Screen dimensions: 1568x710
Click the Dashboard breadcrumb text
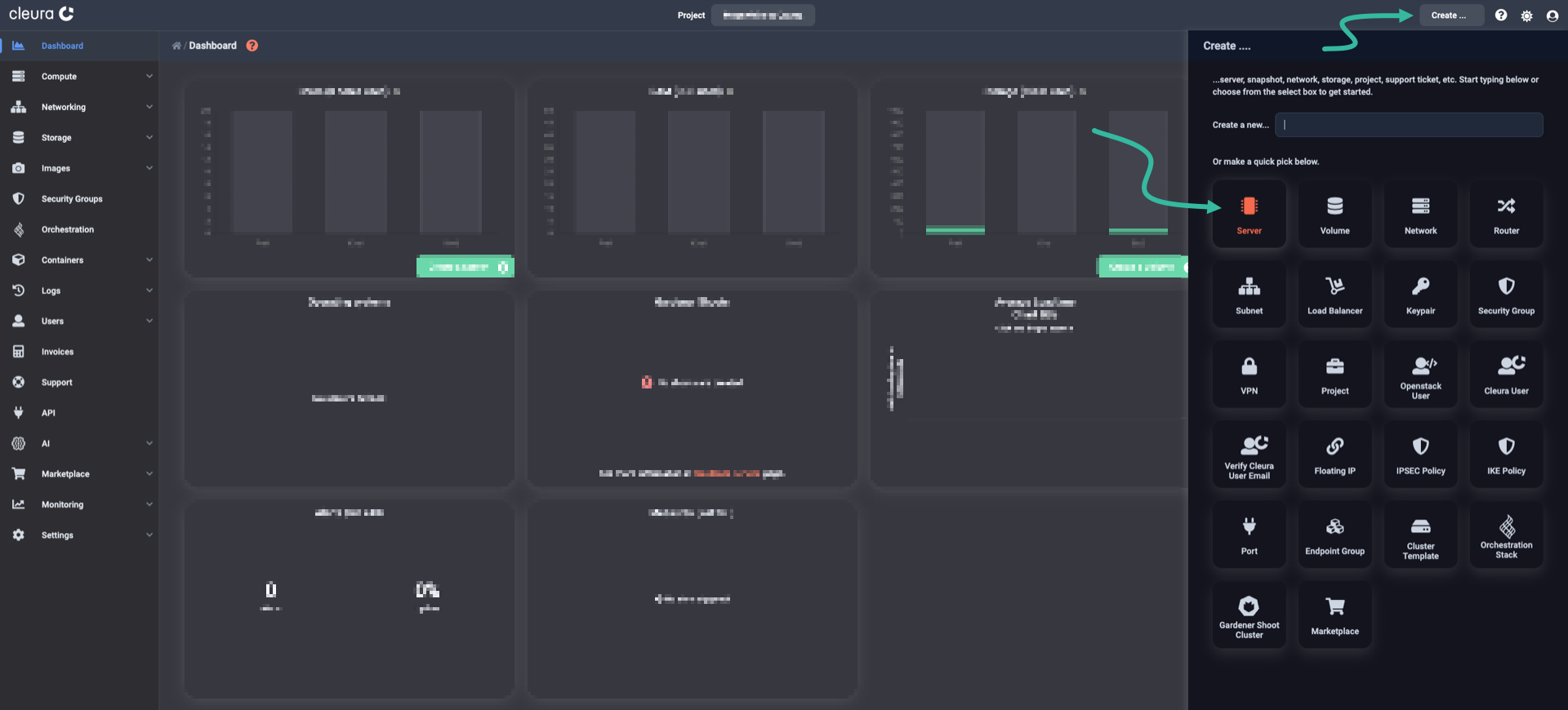[212, 46]
